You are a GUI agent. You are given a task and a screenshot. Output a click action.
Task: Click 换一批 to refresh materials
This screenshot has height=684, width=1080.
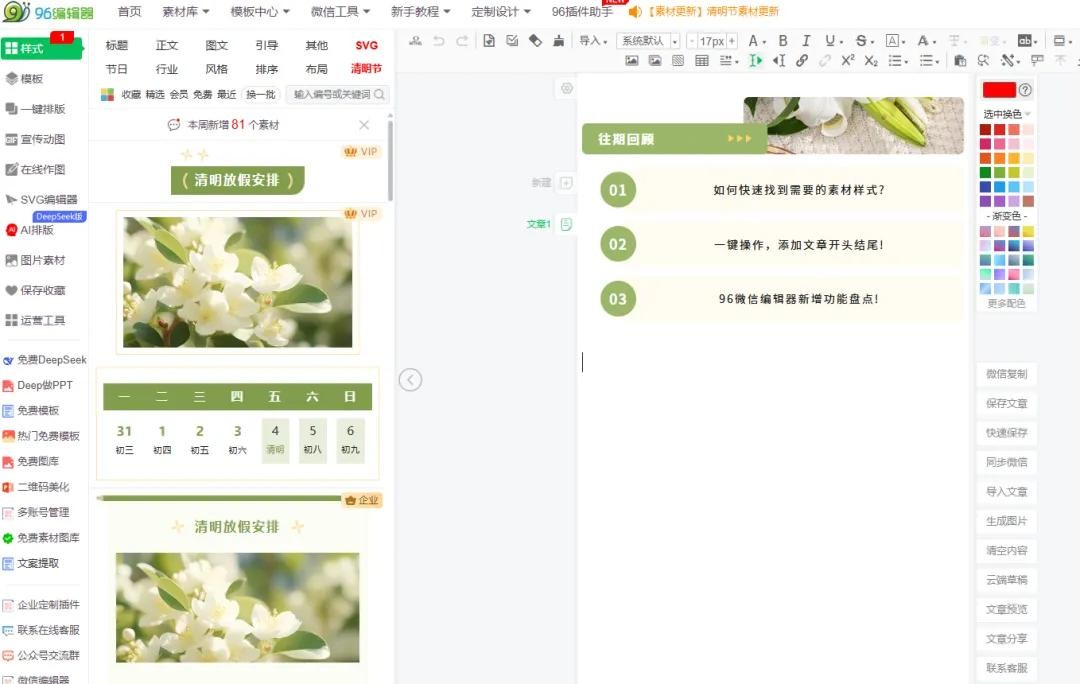point(260,95)
